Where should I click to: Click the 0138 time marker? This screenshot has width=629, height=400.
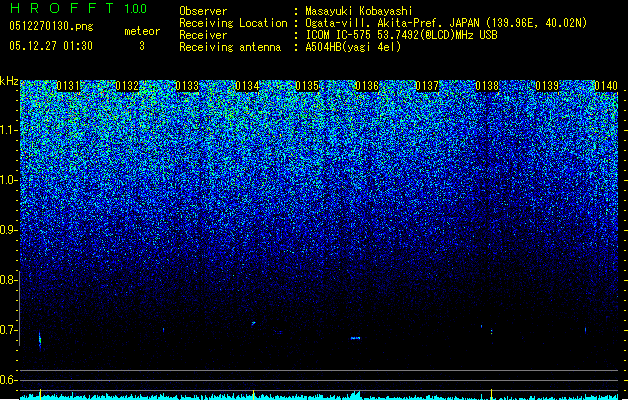click(x=487, y=86)
